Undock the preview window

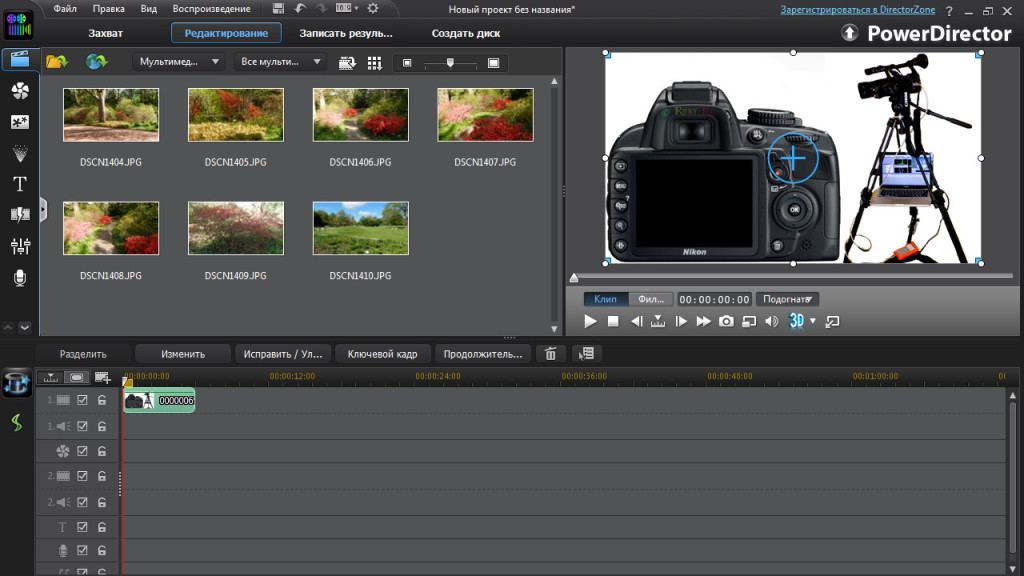point(832,321)
